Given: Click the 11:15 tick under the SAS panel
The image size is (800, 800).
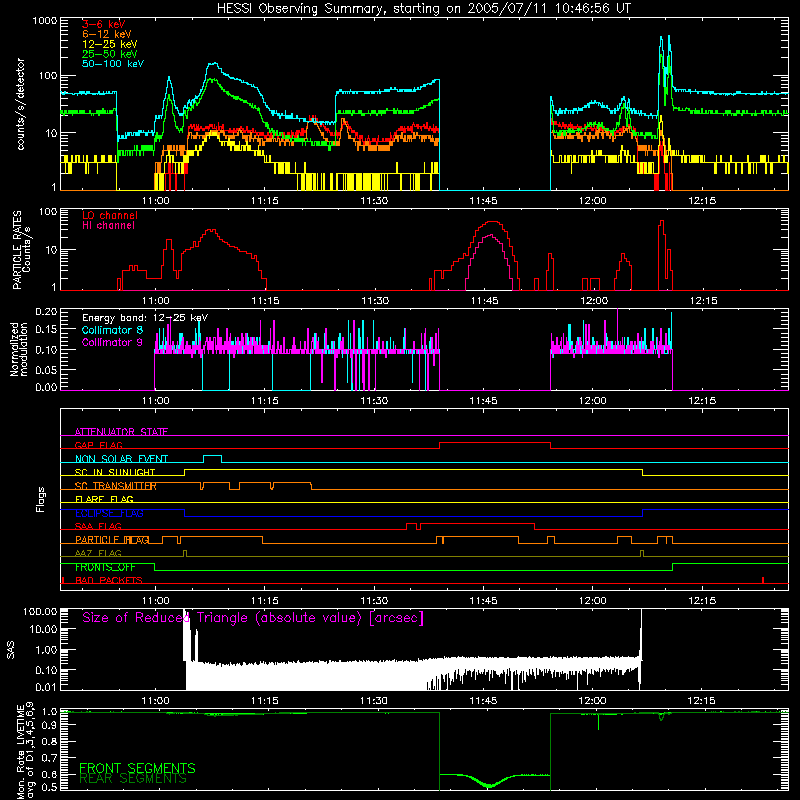Looking at the screenshot, I should pos(264,701).
